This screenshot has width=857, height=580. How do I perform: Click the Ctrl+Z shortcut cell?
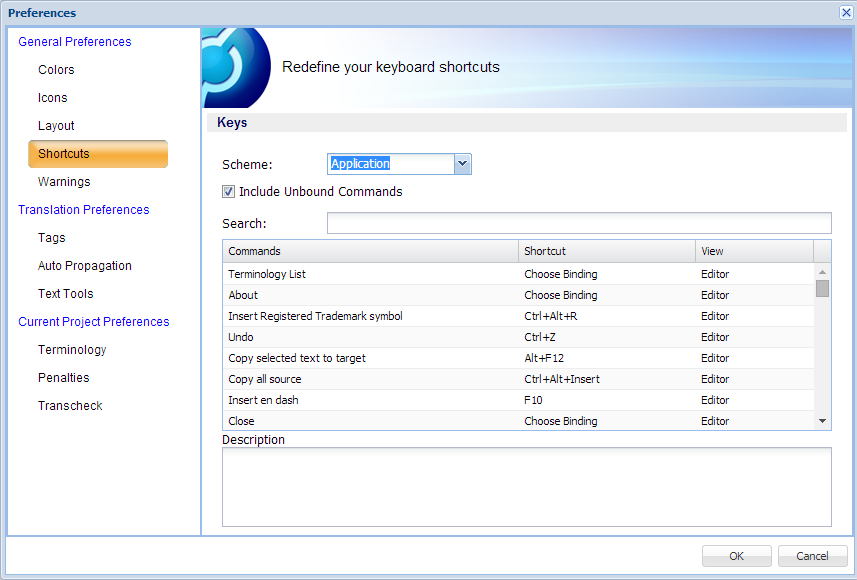(x=540, y=337)
